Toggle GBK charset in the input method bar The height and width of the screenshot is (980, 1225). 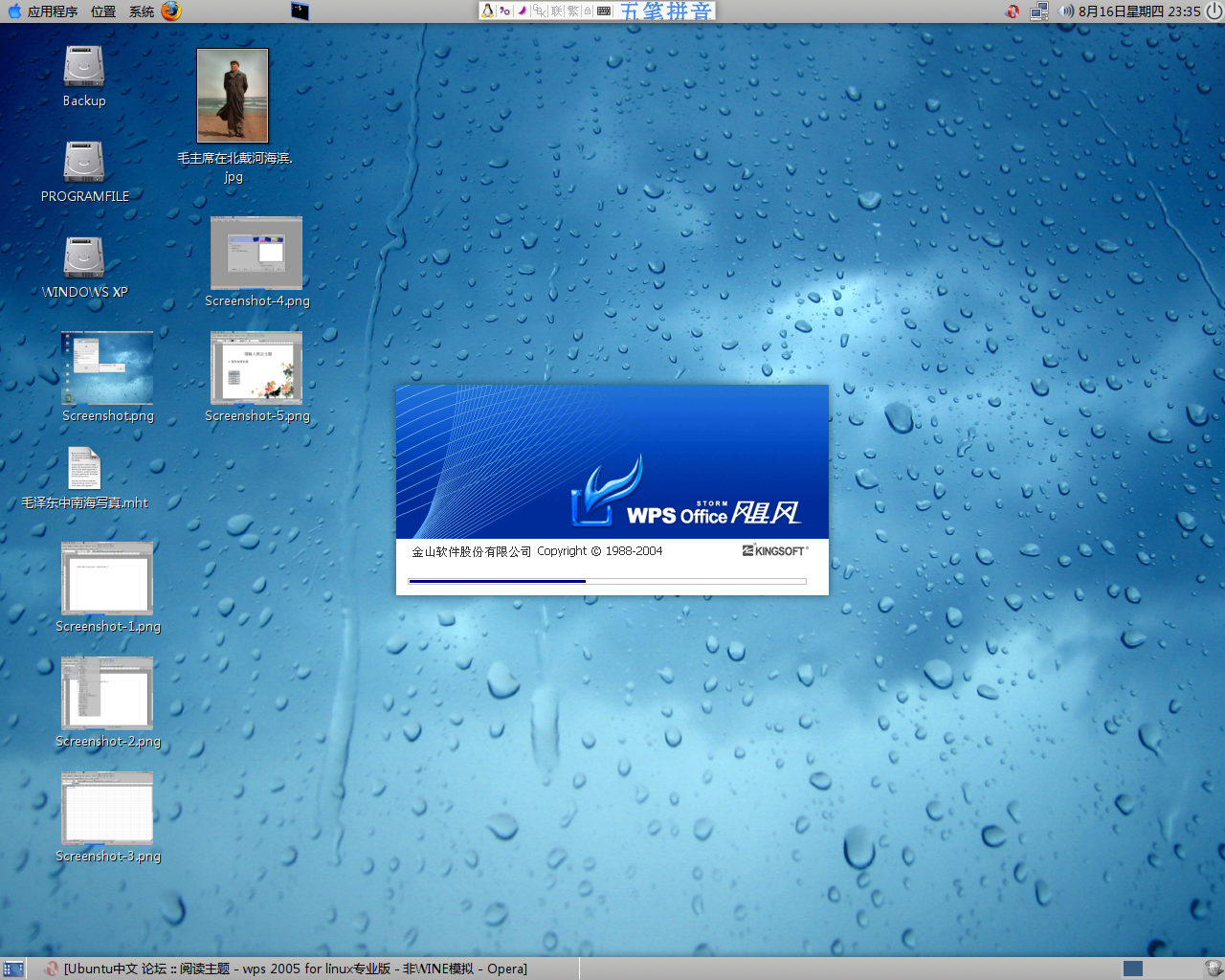(x=540, y=11)
